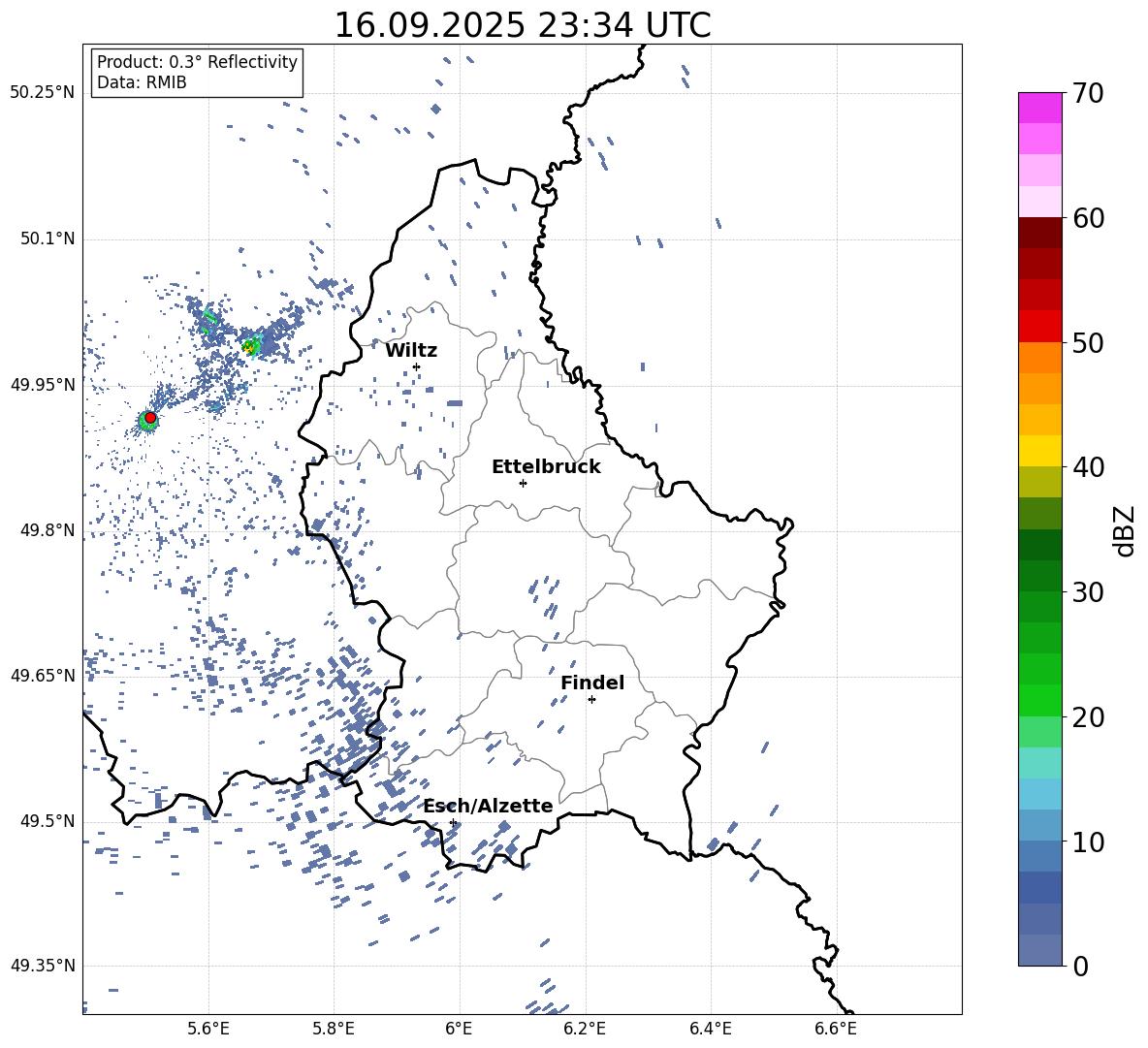Click the red radar echo dot
The width and height of the screenshot is (1148, 1048).
click(x=150, y=418)
